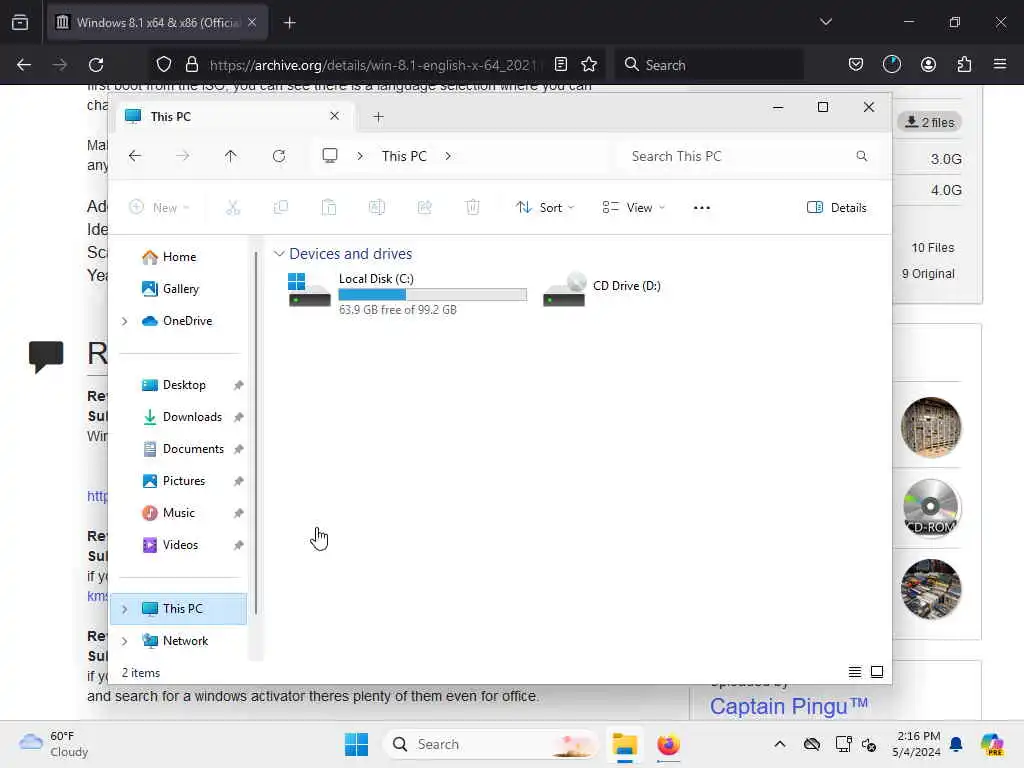The width and height of the screenshot is (1024, 768).
Task: Reload the Firefox page
Action: pyautogui.click(x=96, y=65)
